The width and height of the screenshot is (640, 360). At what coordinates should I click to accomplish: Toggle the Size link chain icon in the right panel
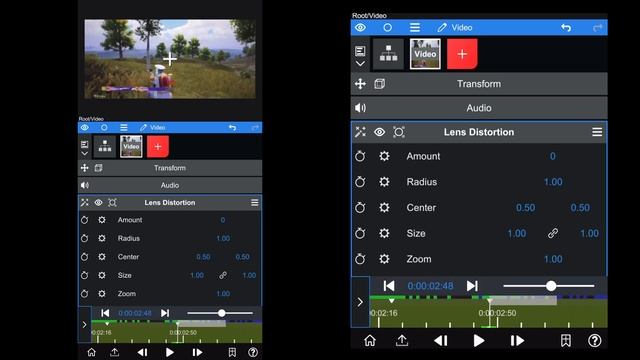tap(553, 233)
